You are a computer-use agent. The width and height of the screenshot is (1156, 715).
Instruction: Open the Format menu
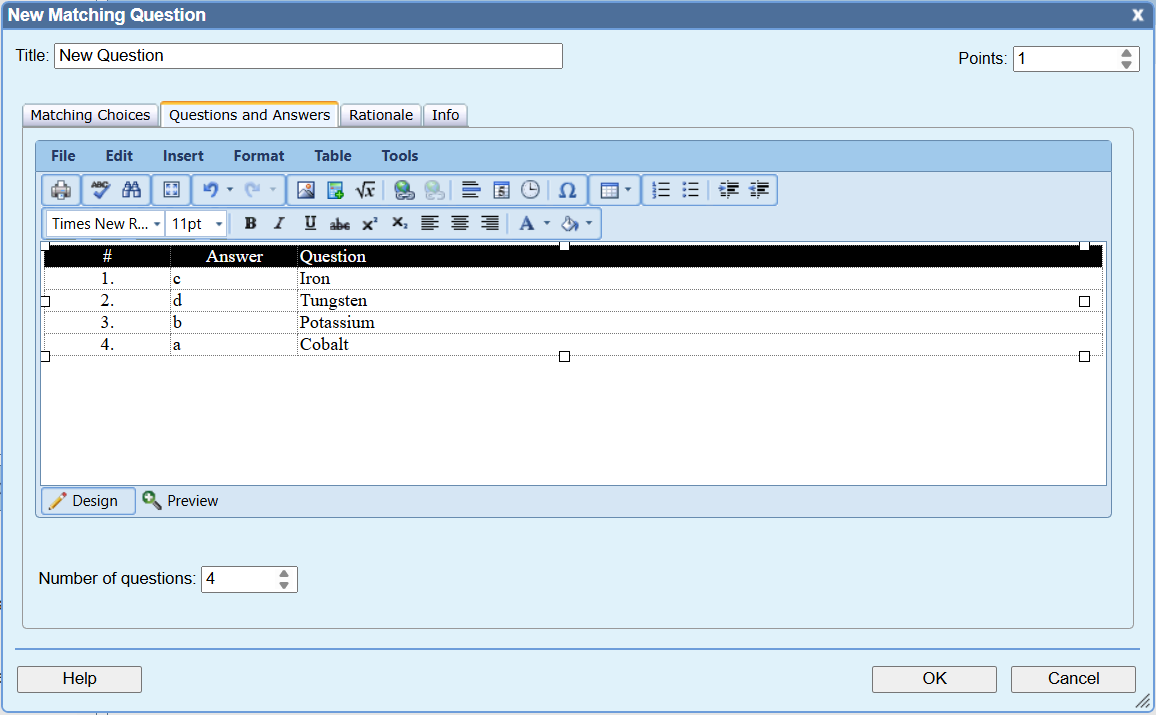[x=258, y=155]
